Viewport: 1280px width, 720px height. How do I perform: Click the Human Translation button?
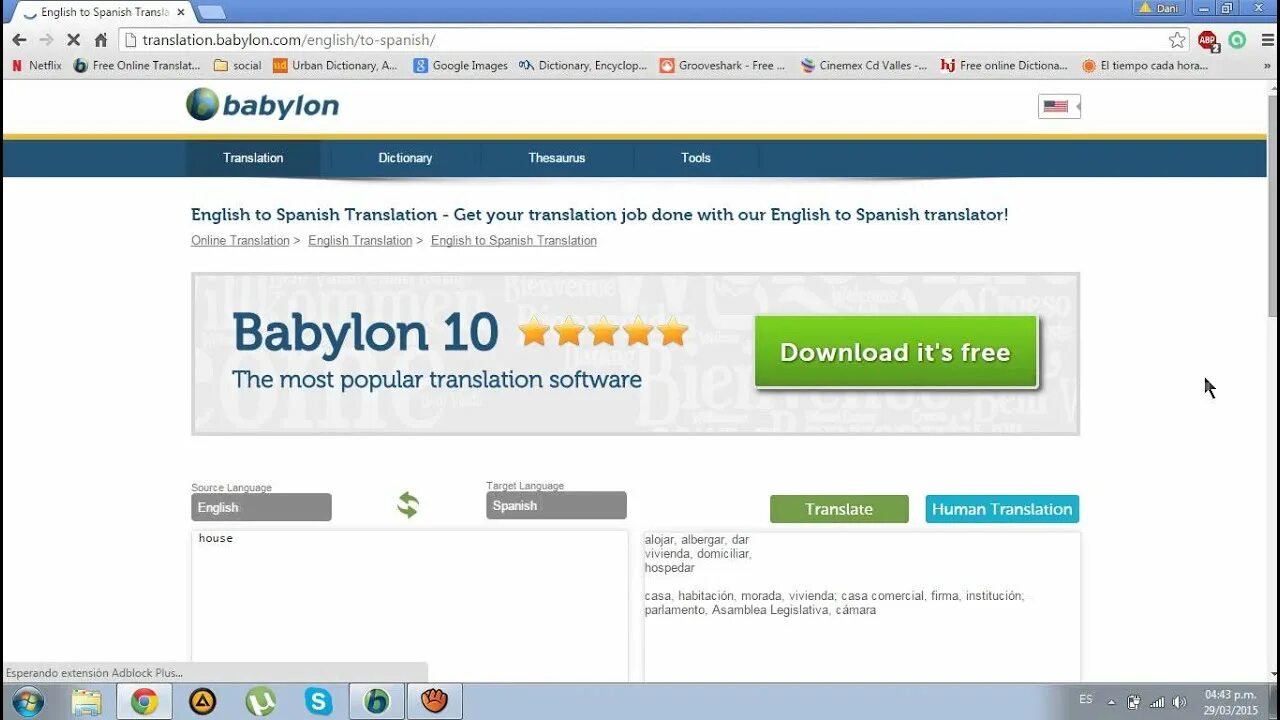pyautogui.click(x=1002, y=509)
